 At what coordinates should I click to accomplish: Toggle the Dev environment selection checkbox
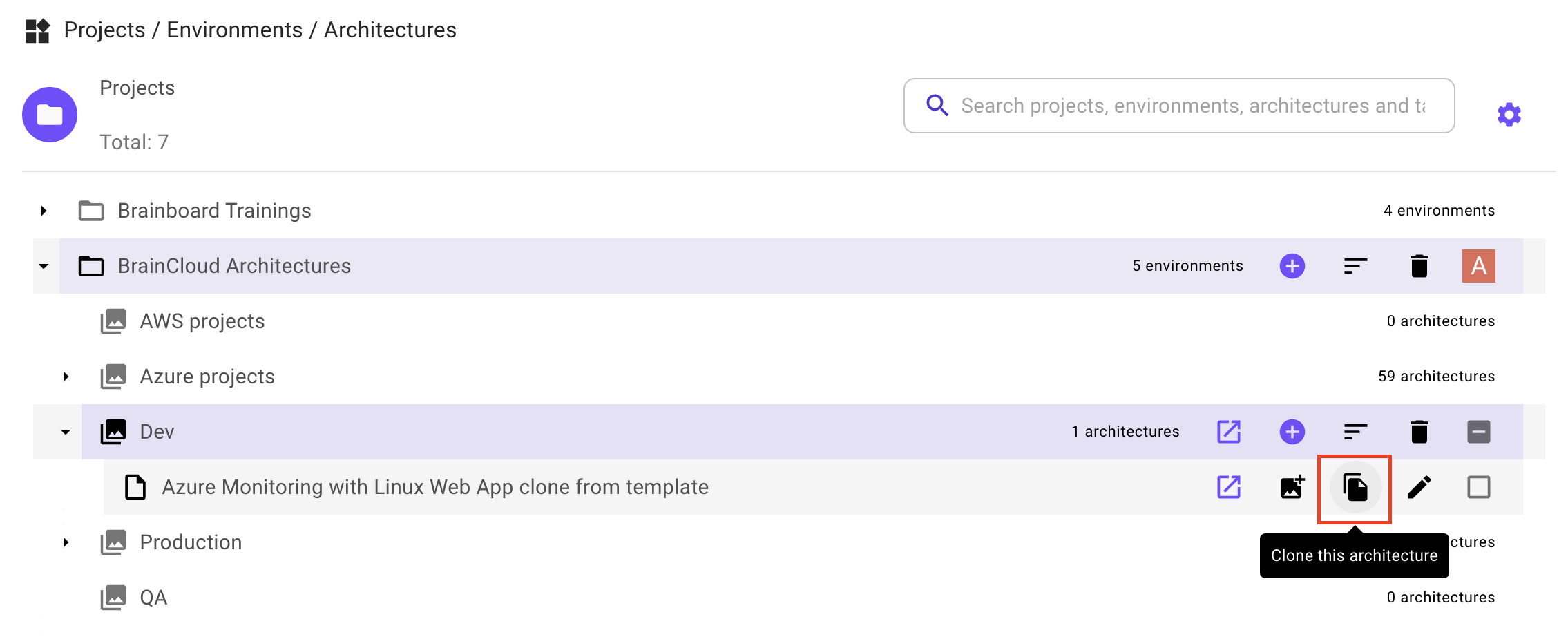[x=1478, y=432]
